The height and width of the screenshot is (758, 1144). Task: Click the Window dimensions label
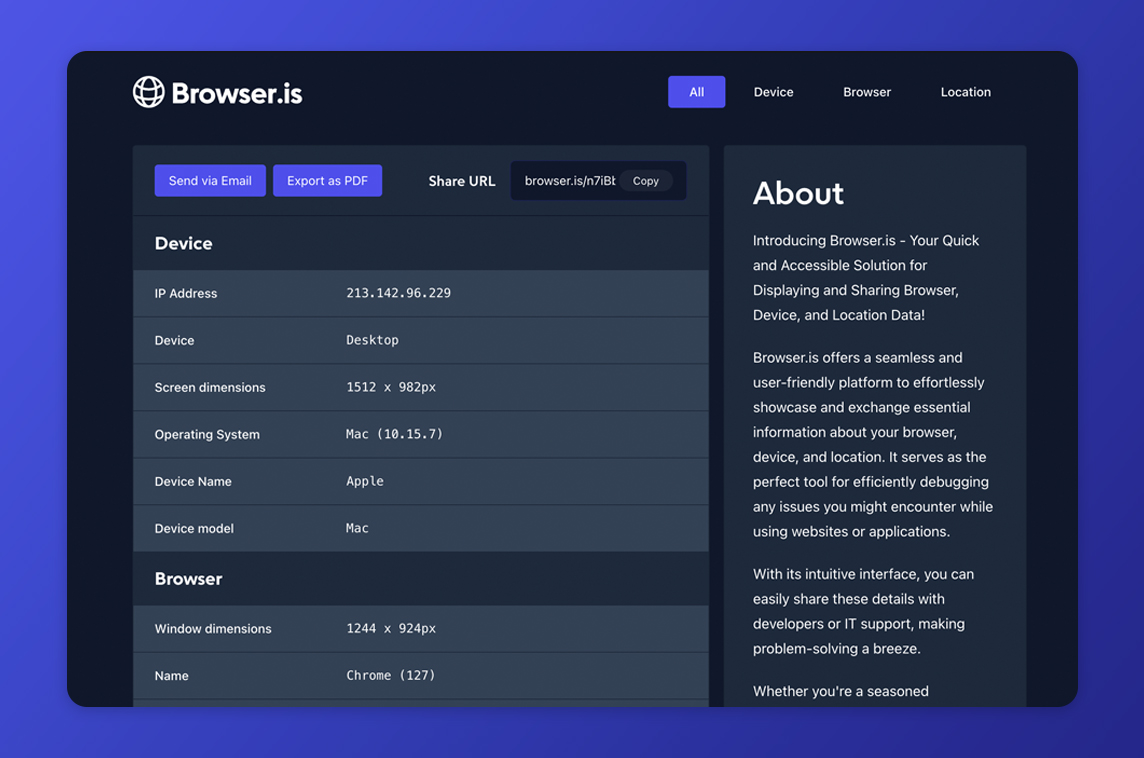(x=213, y=629)
